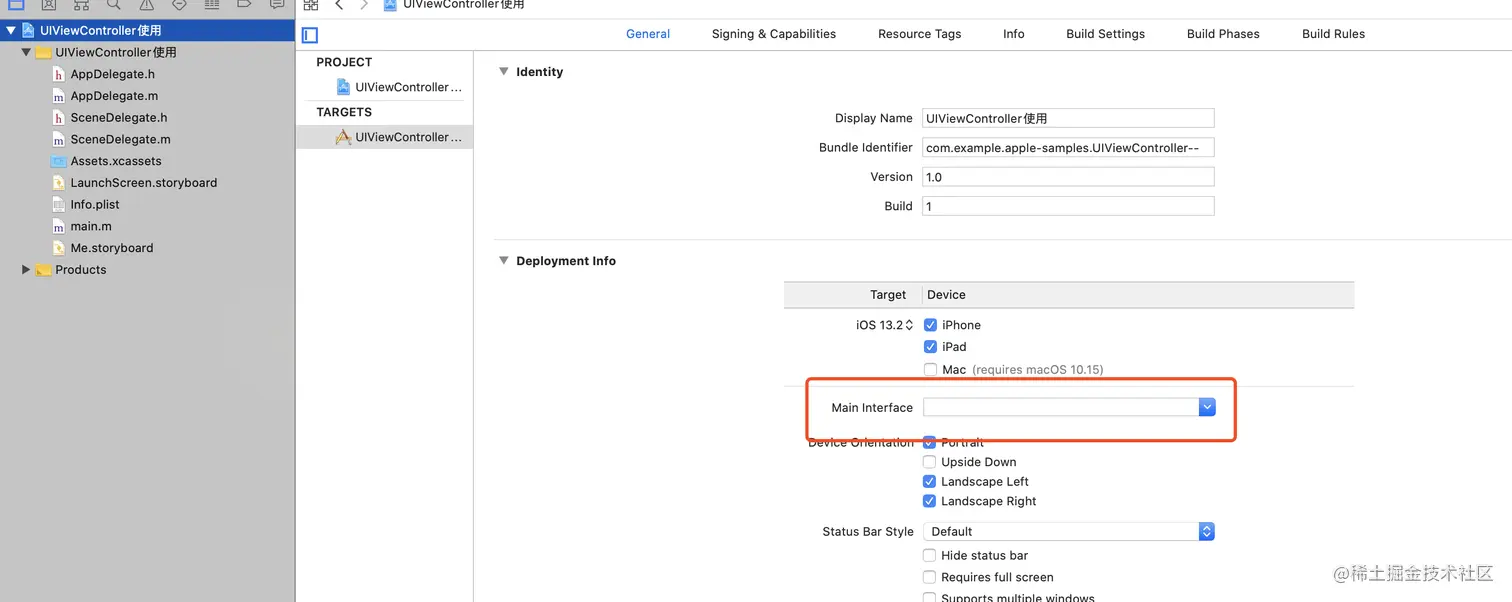Open the Build Rules tab

(x=1333, y=34)
